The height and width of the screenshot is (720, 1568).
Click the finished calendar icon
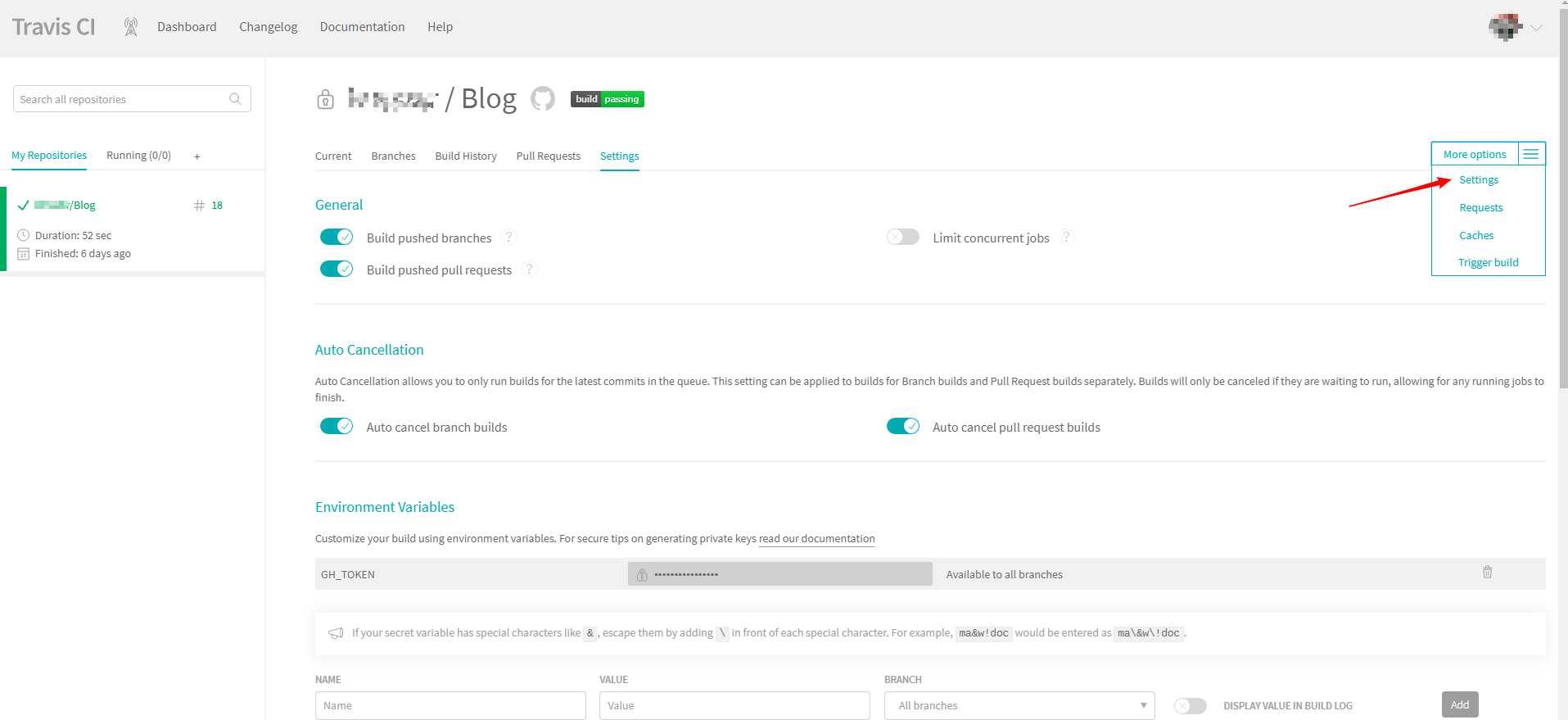[23, 254]
